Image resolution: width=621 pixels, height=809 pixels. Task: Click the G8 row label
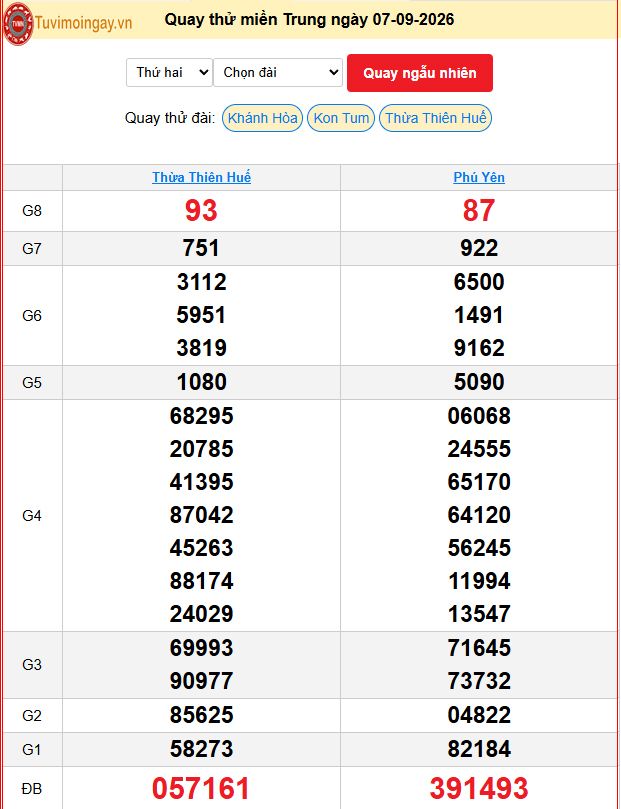(x=32, y=211)
